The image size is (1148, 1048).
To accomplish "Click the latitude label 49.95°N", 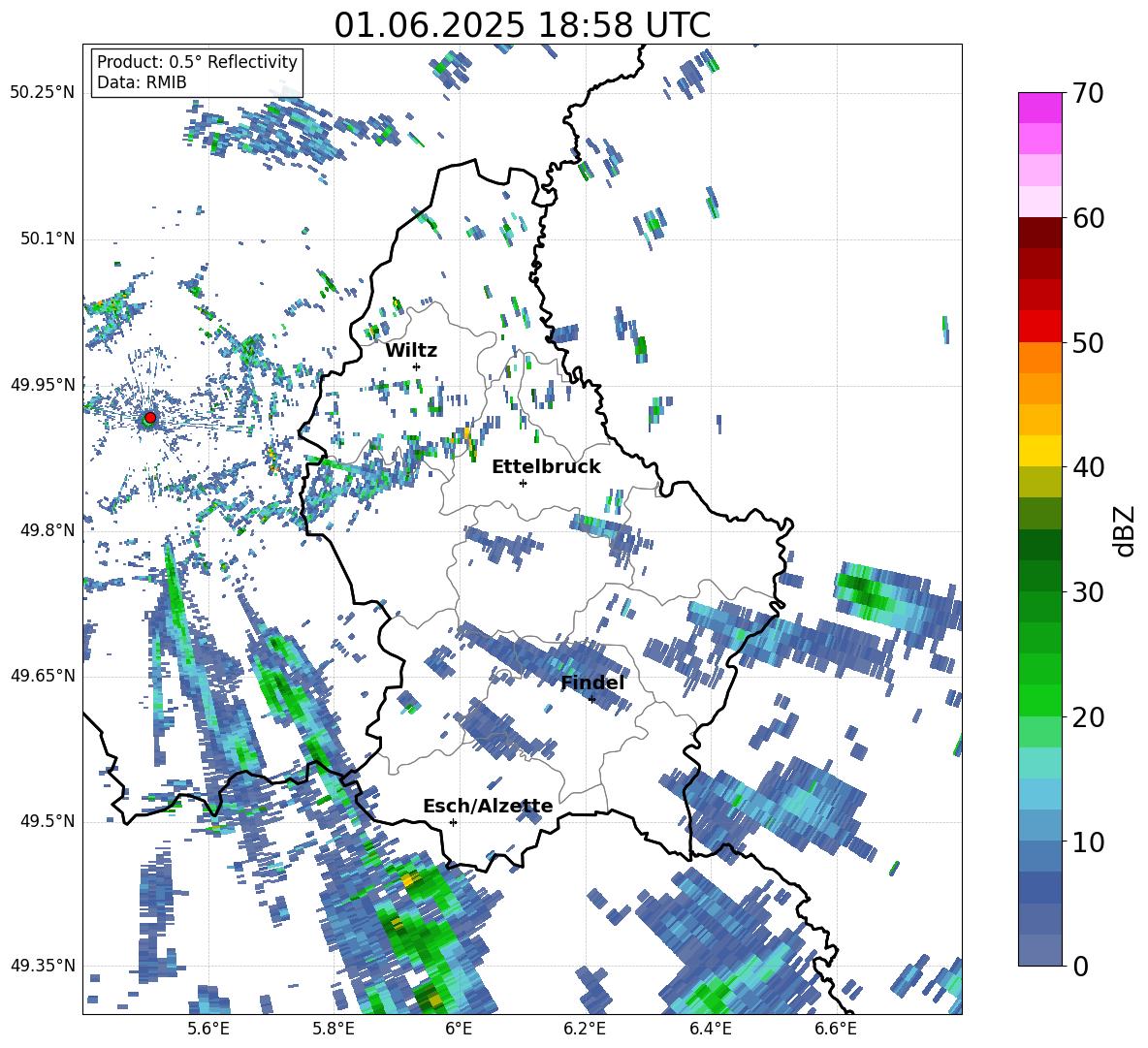I will tap(43, 384).
